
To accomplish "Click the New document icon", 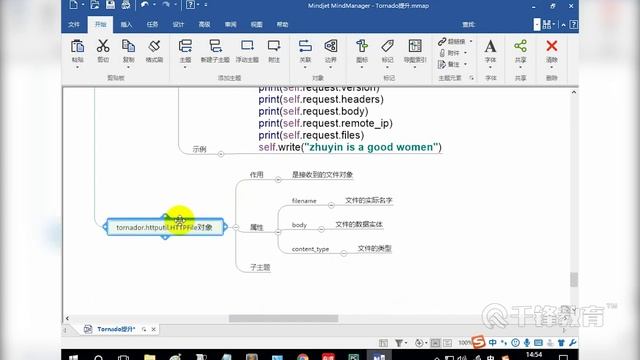I will [x=73, y=5].
